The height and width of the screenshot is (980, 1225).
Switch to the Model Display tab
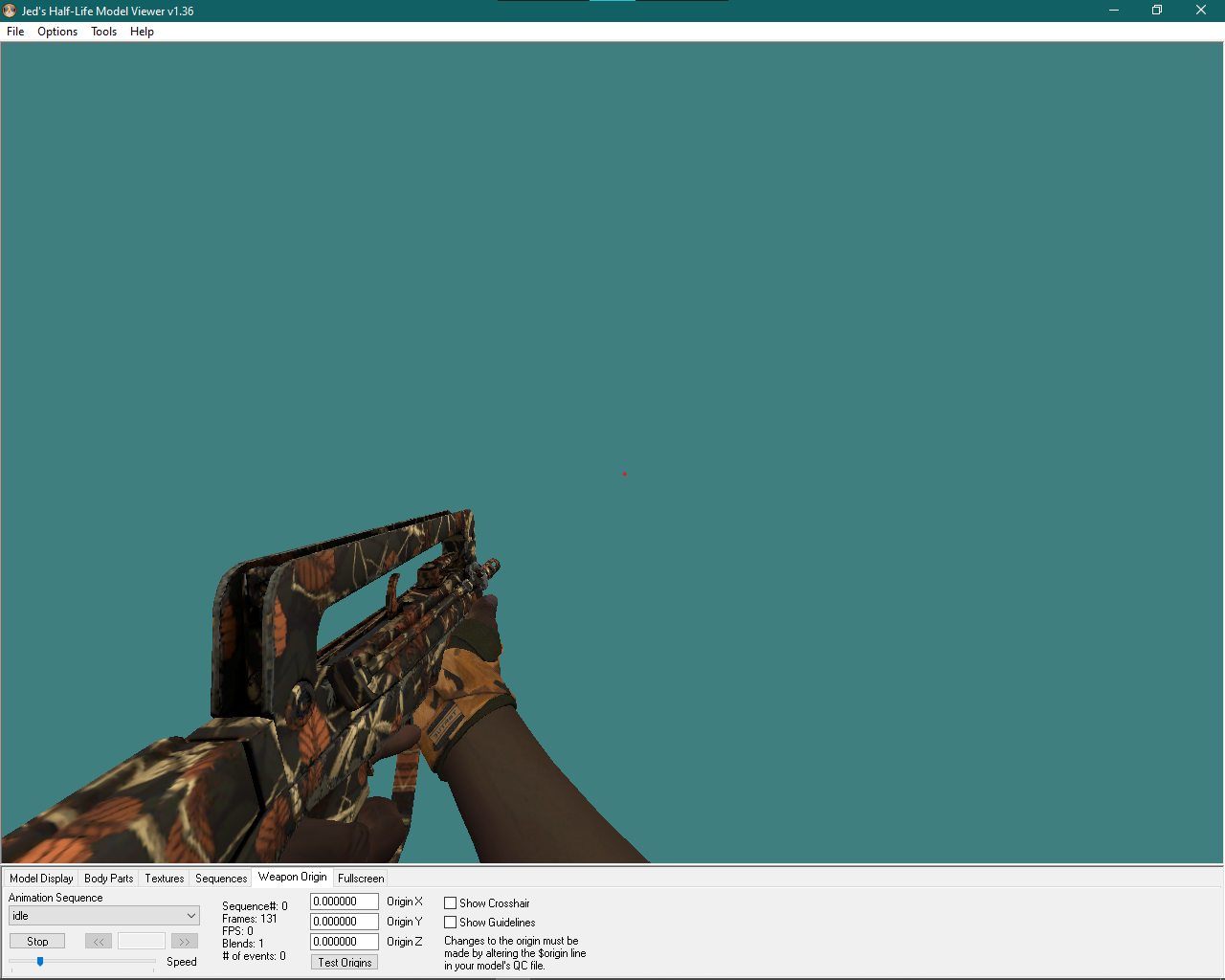41,878
